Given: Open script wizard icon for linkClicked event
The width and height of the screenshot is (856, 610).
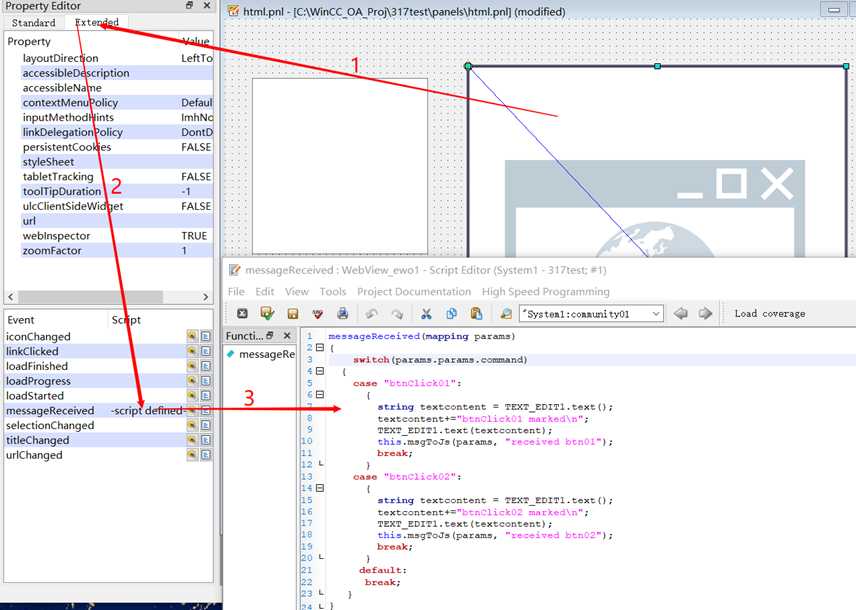Looking at the screenshot, I should (x=192, y=351).
